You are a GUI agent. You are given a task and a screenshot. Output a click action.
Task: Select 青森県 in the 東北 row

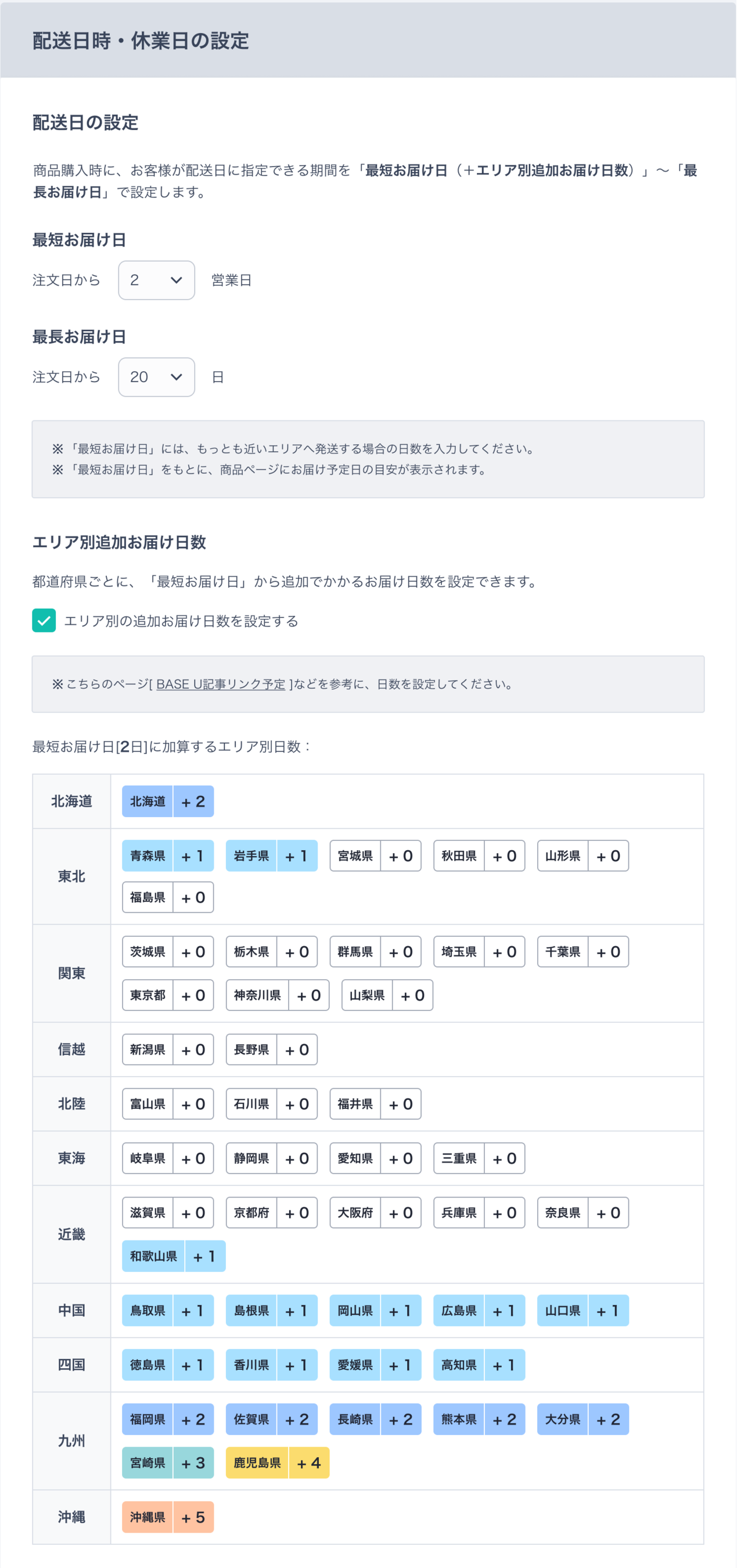coord(167,855)
